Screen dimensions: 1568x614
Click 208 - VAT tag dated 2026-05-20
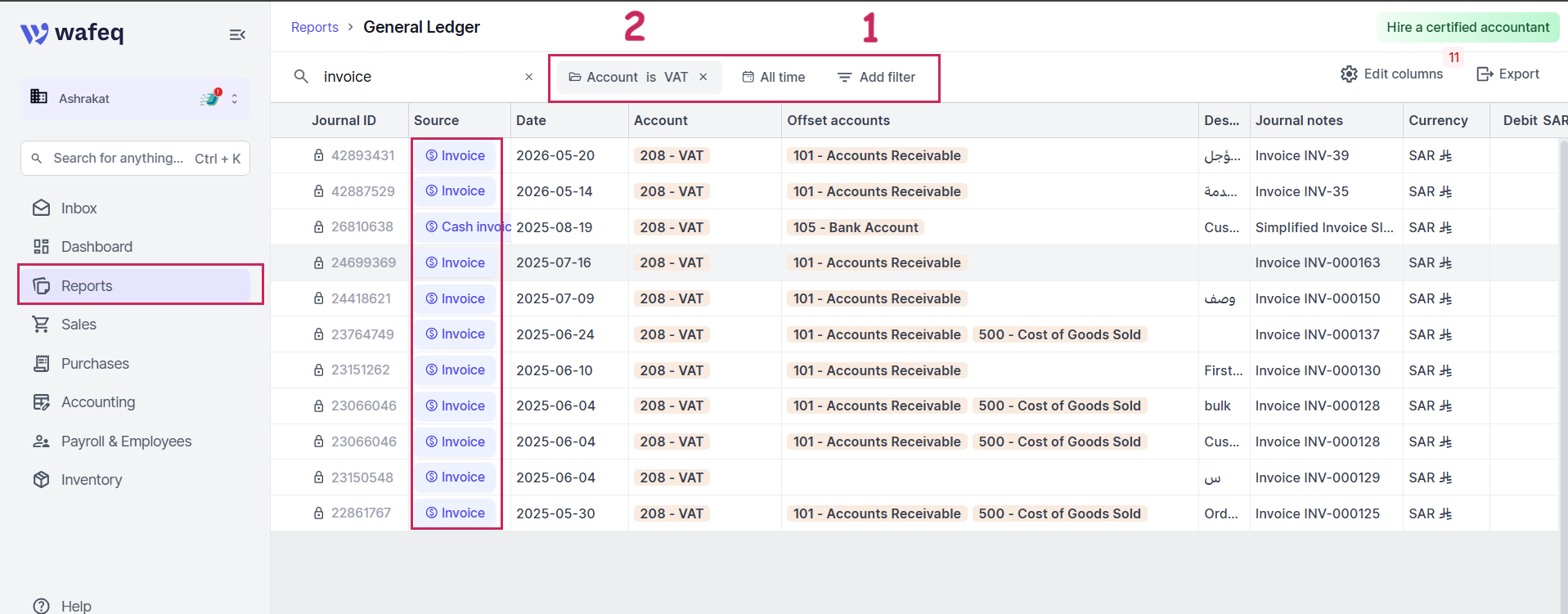coord(672,155)
